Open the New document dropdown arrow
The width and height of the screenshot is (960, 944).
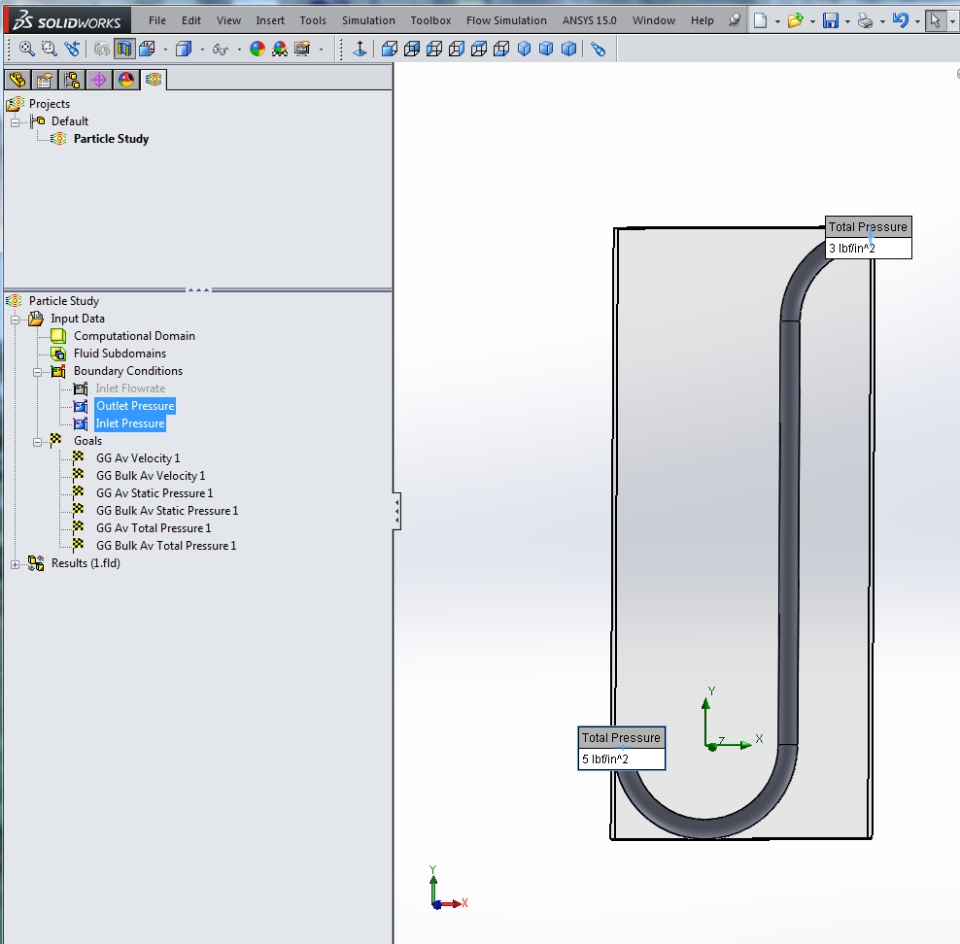(778, 21)
